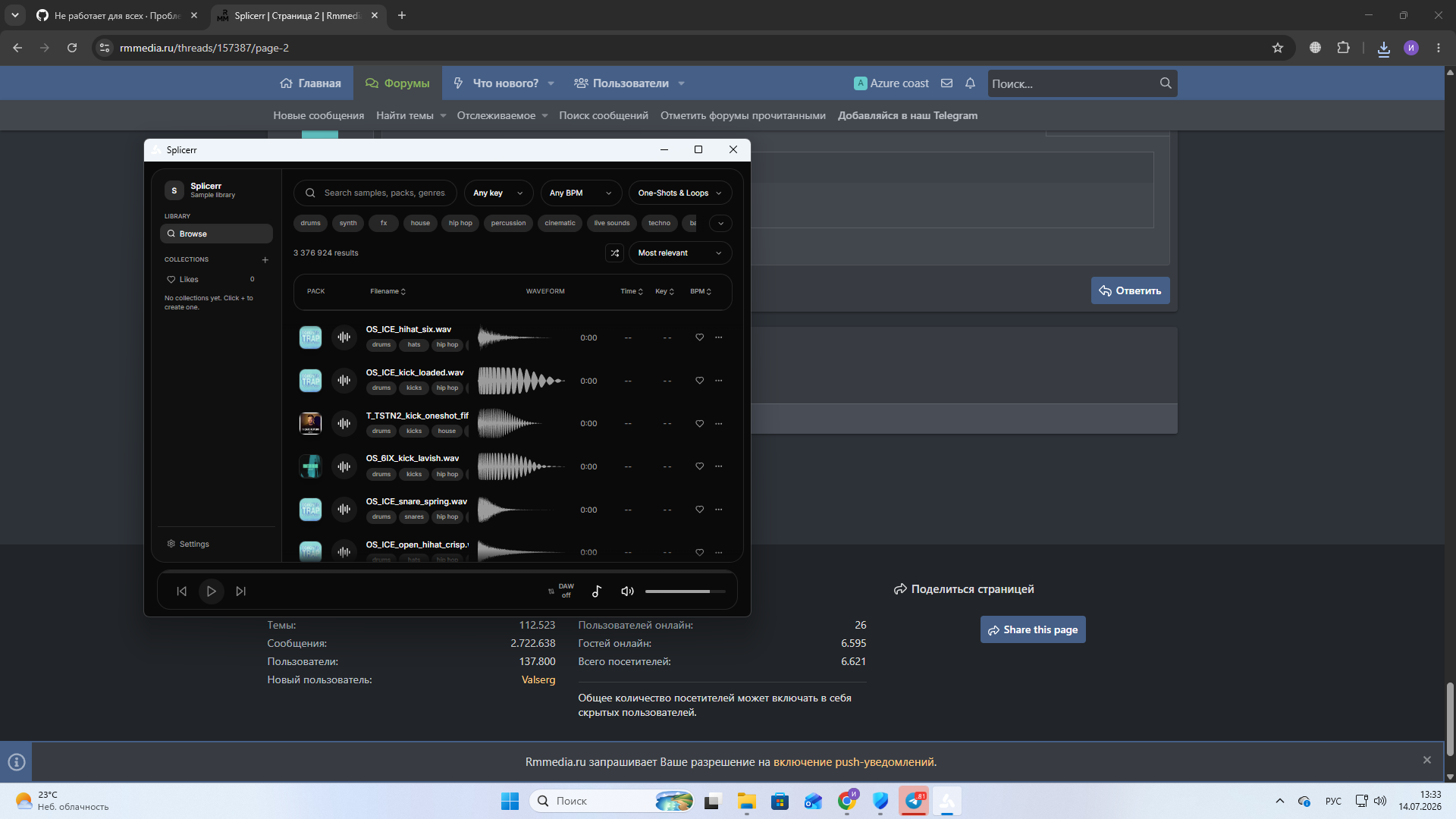This screenshot has height=819, width=1456.
Task: Expand the full genre tag list
Action: [721, 223]
